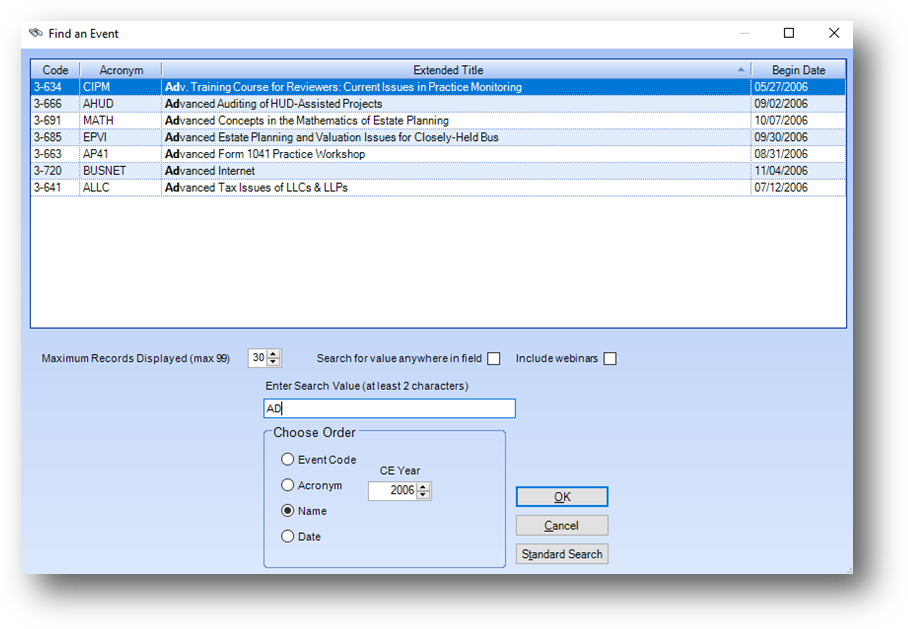Increase CE Year with the up arrow
Viewport: 908px width, 629px height.
pos(423,487)
